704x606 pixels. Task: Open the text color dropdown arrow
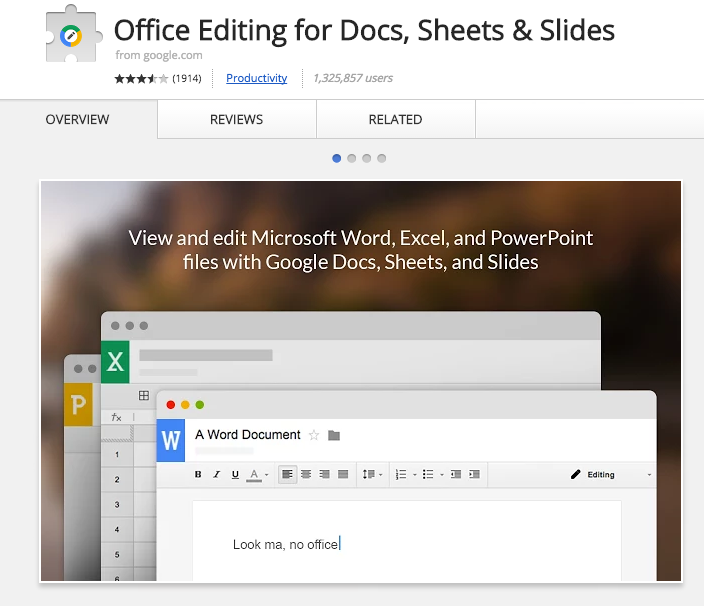point(267,475)
